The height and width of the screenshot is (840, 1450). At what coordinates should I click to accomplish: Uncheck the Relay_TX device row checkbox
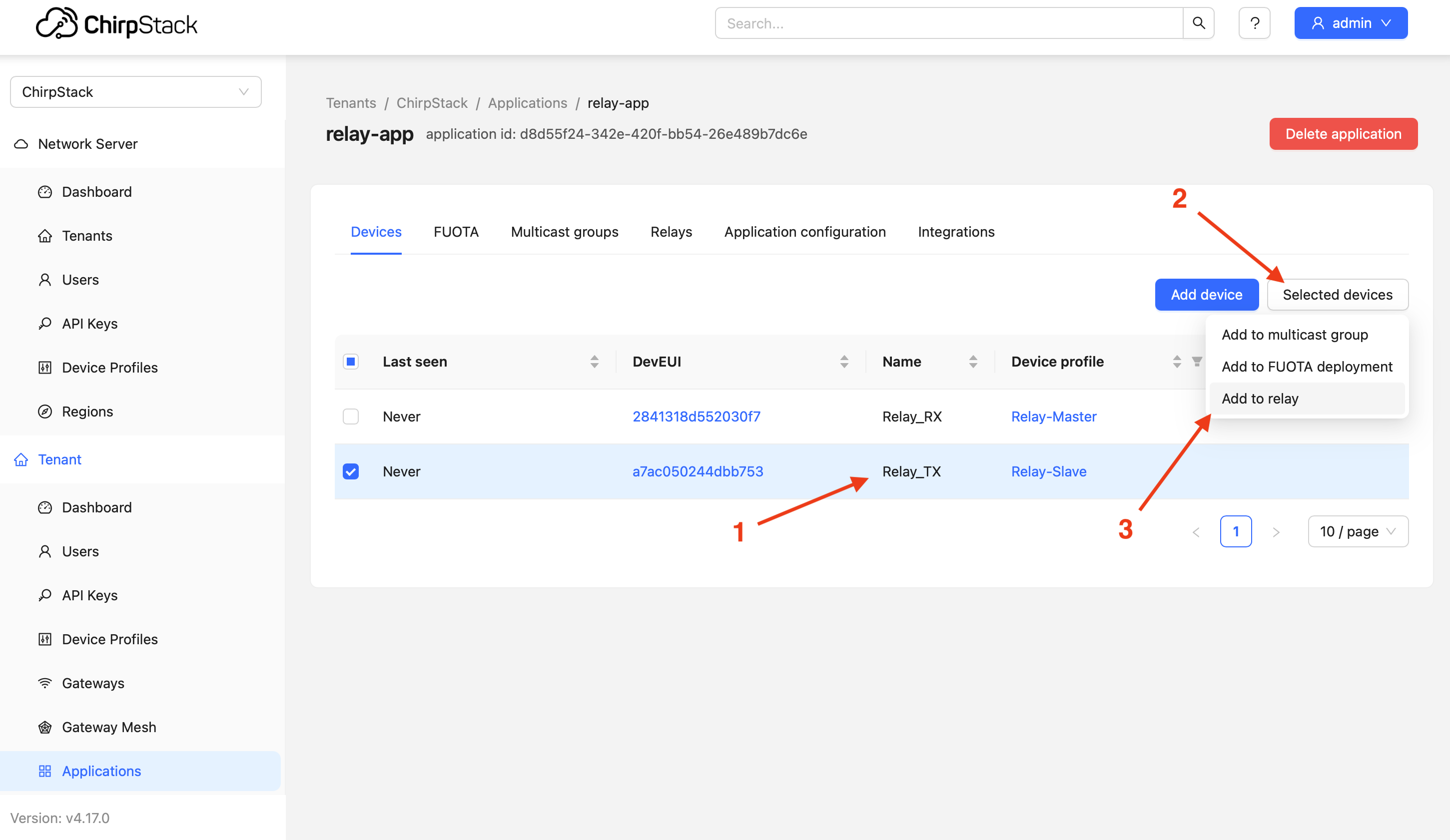tap(350, 471)
